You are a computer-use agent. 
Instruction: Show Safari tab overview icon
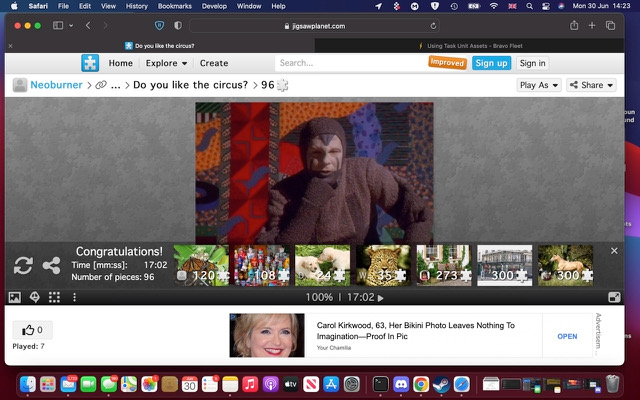click(x=611, y=25)
